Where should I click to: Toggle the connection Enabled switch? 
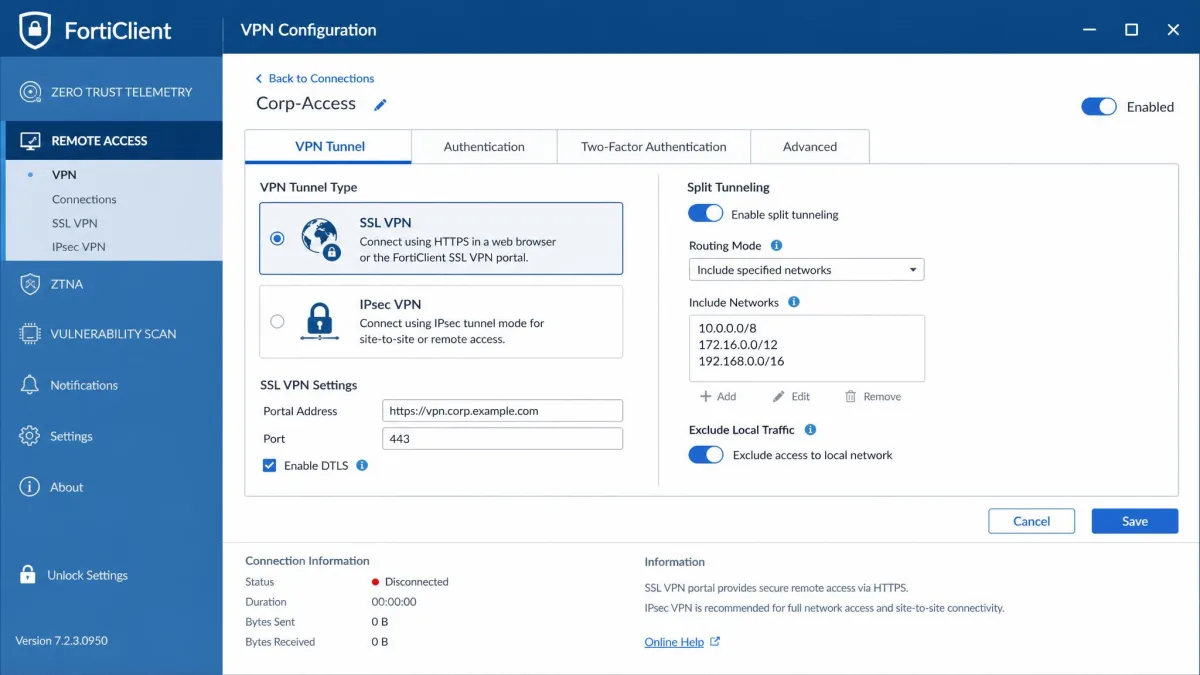click(x=1099, y=106)
